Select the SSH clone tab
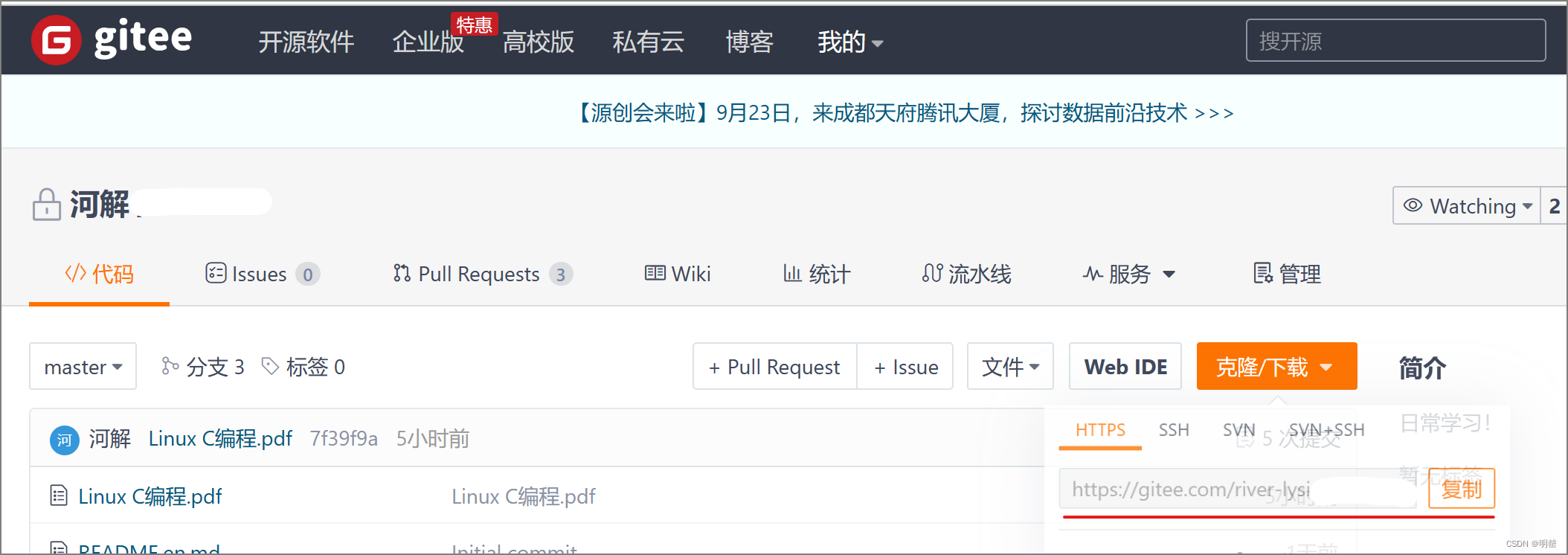The height and width of the screenshot is (555, 1568). [x=1174, y=430]
